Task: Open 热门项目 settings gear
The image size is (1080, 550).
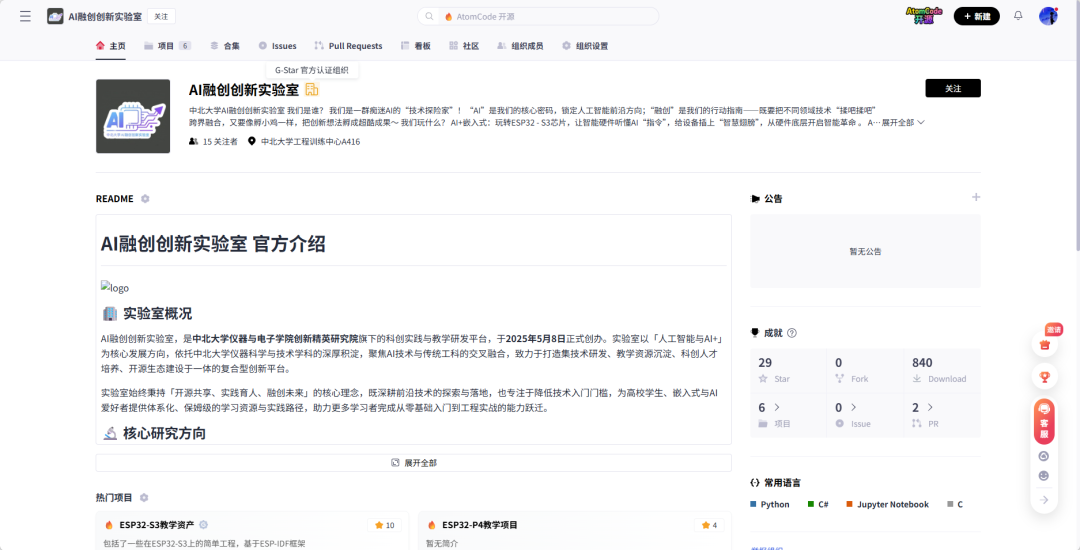Action: click(143, 498)
